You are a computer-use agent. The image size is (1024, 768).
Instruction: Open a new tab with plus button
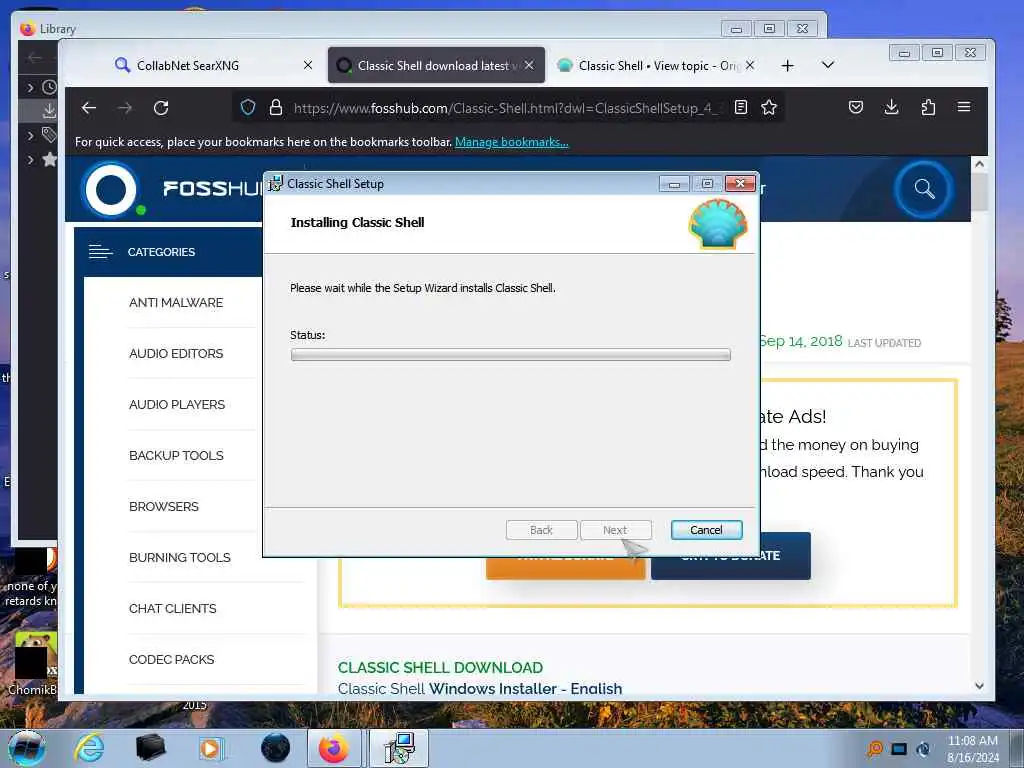coord(788,65)
